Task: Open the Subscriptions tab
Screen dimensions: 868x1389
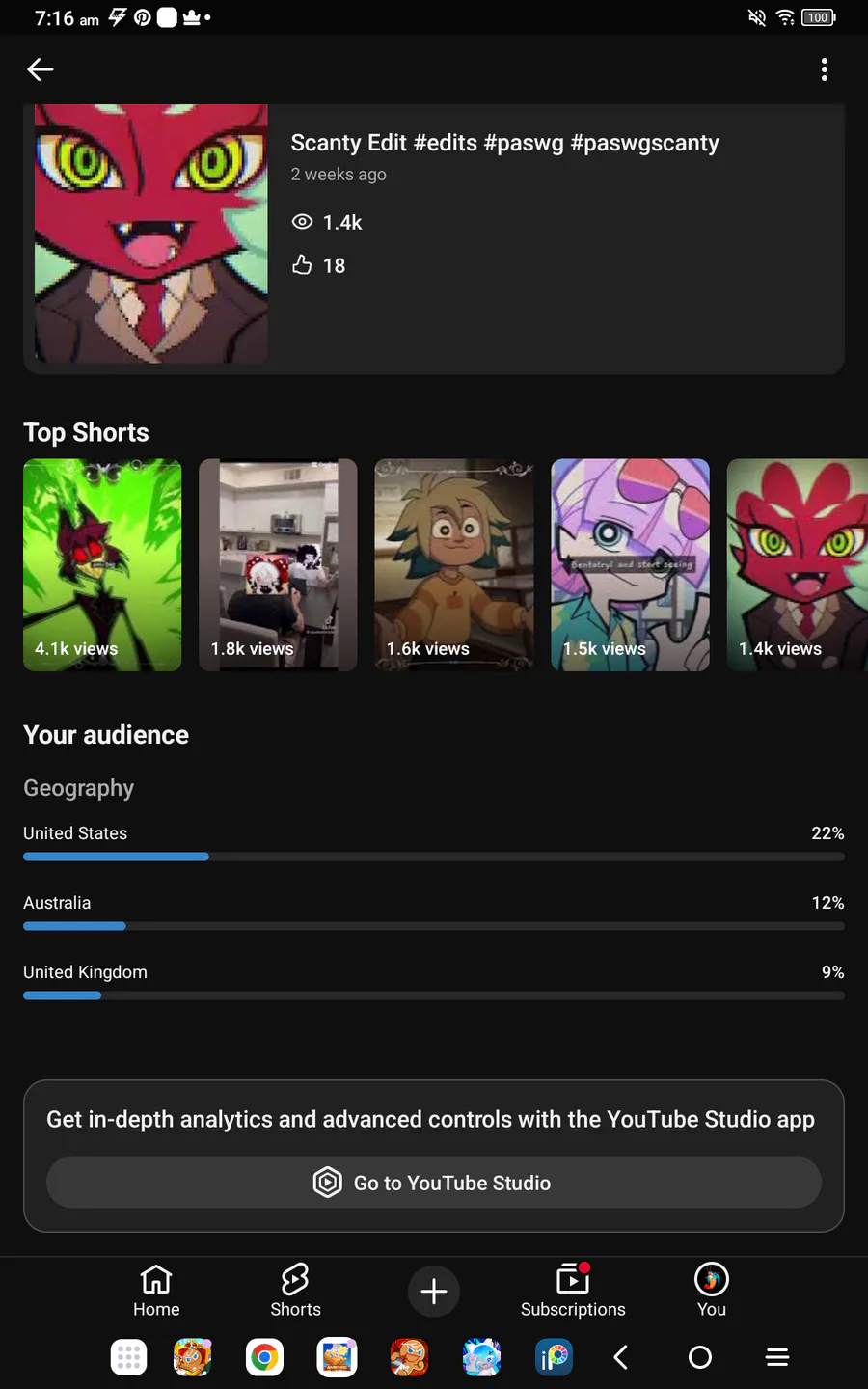Action: tap(573, 1291)
